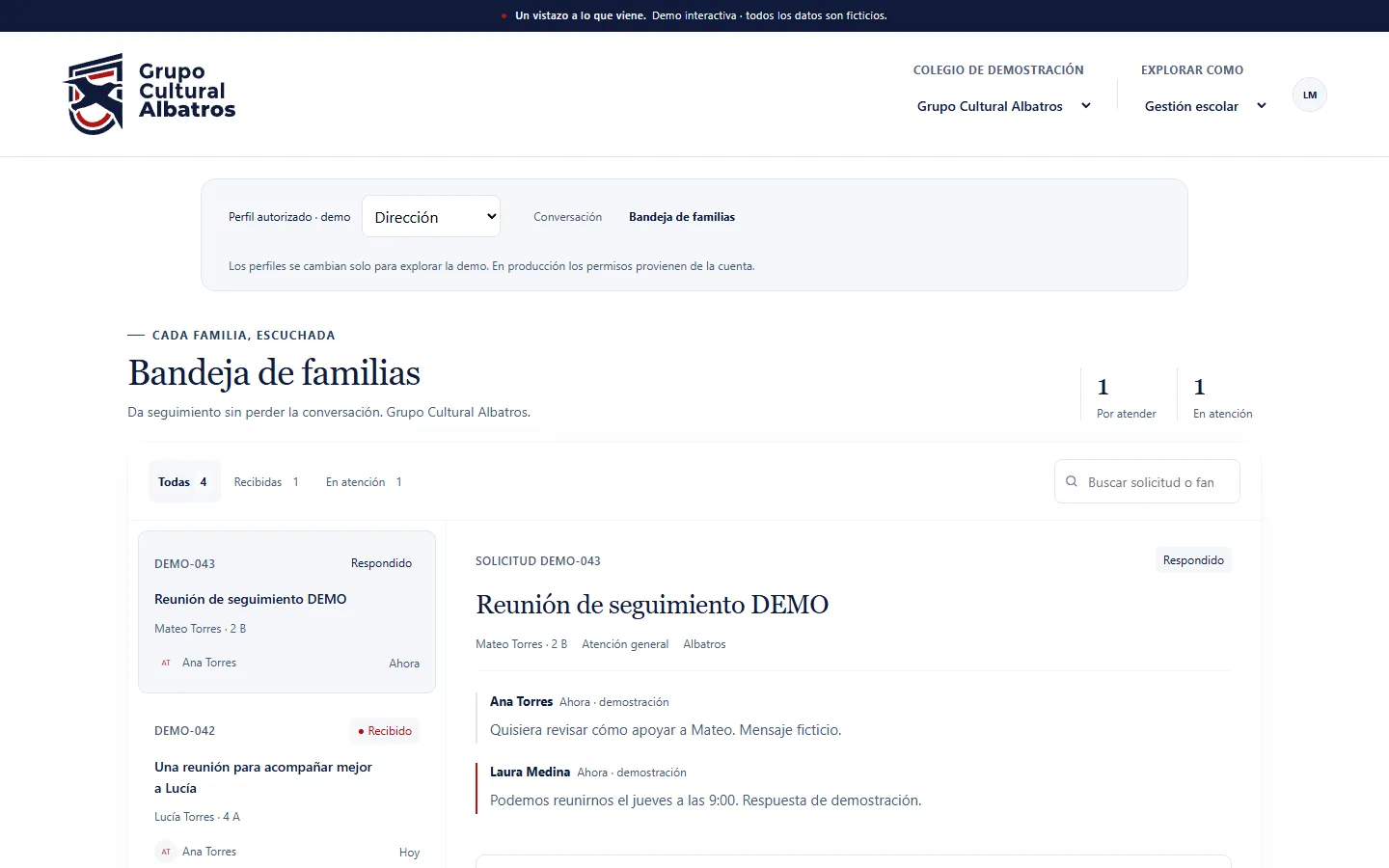
Task: Click the Bandeja de familias page title
Action: click(274, 373)
